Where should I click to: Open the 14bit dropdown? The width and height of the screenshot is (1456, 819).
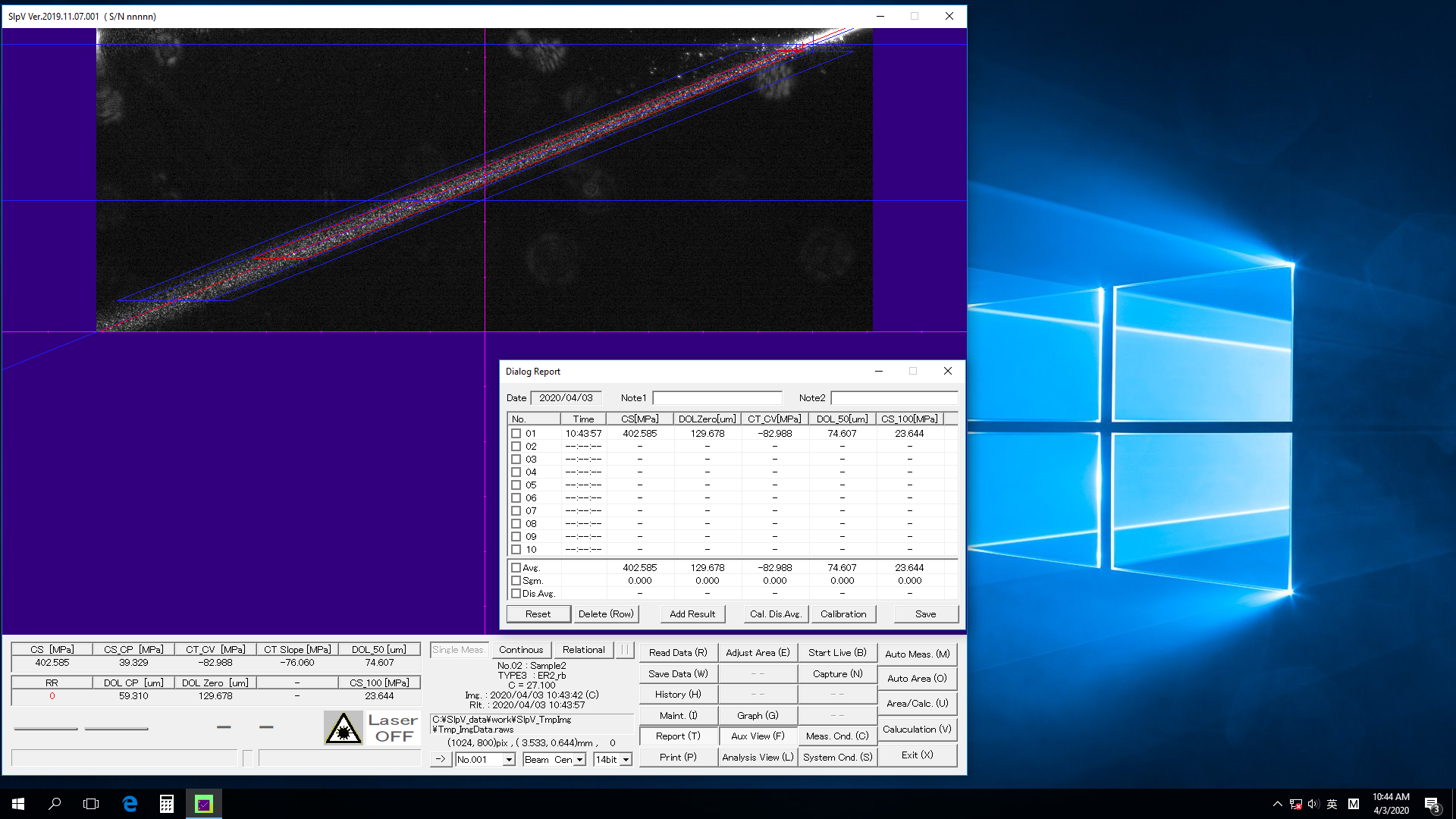pos(626,760)
